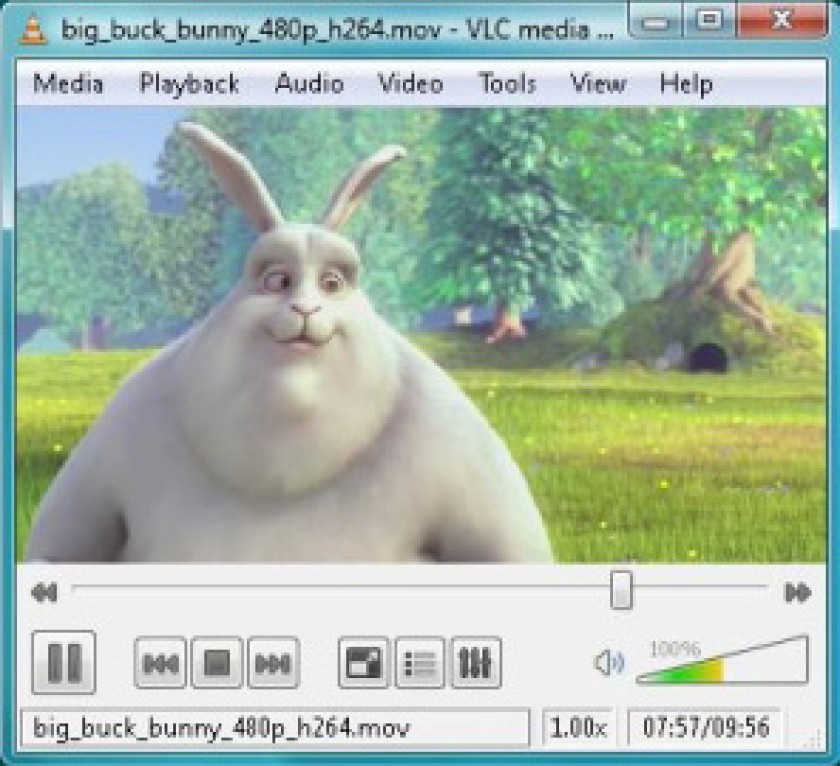Close the VLC media player window
The width and height of the screenshot is (840, 766).
(x=782, y=20)
